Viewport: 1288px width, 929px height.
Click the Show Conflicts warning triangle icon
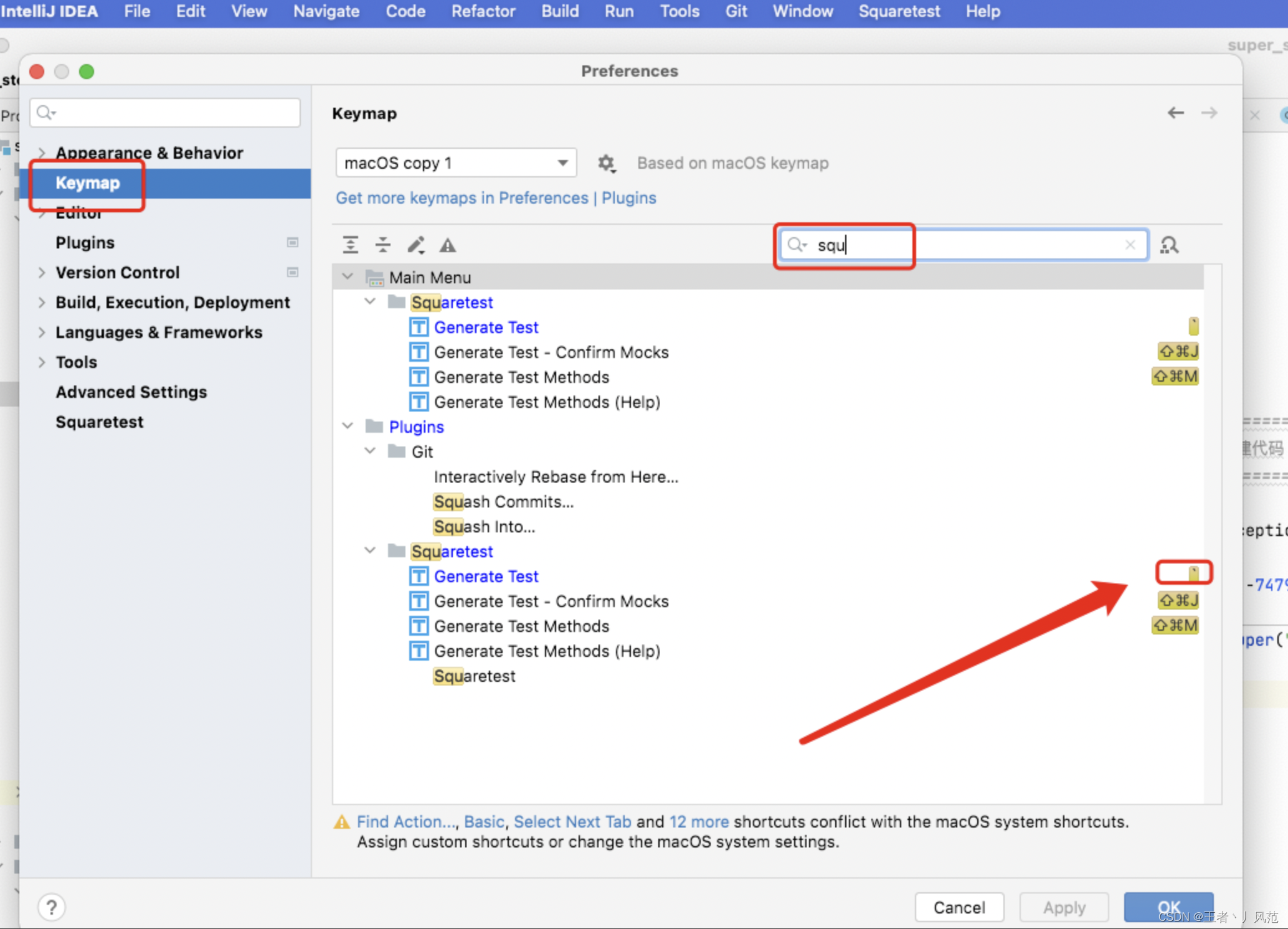click(x=448, y=245)
